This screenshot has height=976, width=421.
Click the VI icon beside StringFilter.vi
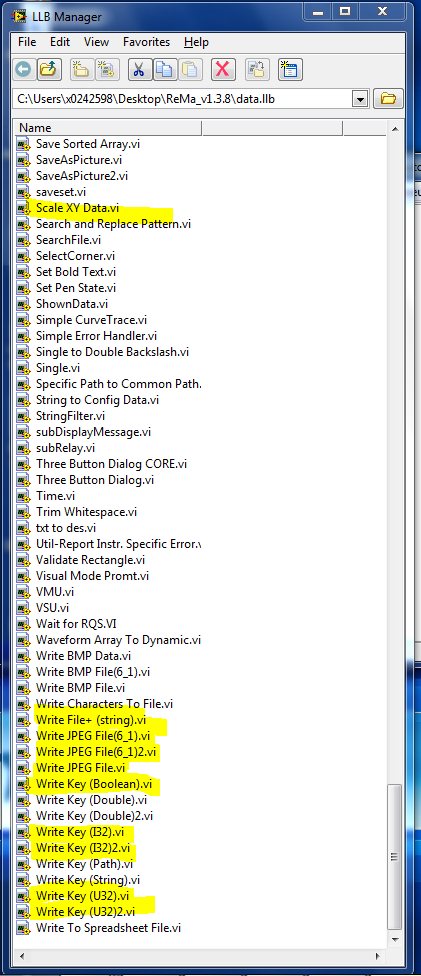[24, 416]
